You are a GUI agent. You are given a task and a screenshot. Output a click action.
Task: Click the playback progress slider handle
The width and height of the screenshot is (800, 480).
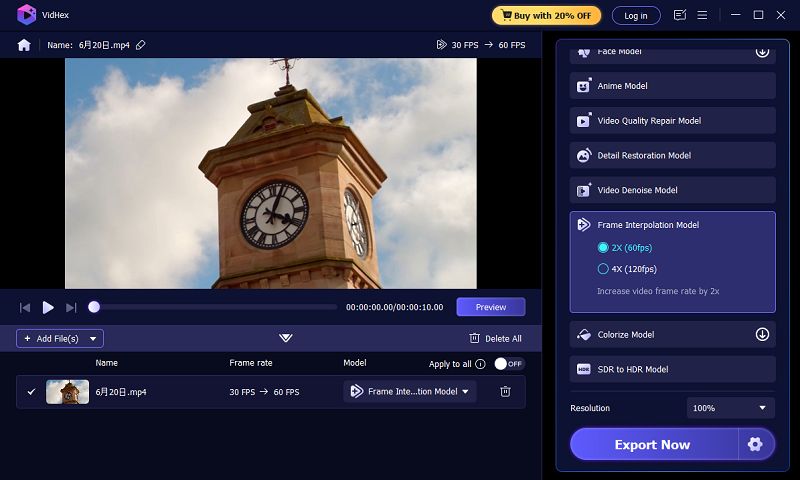tap(94, 307)
